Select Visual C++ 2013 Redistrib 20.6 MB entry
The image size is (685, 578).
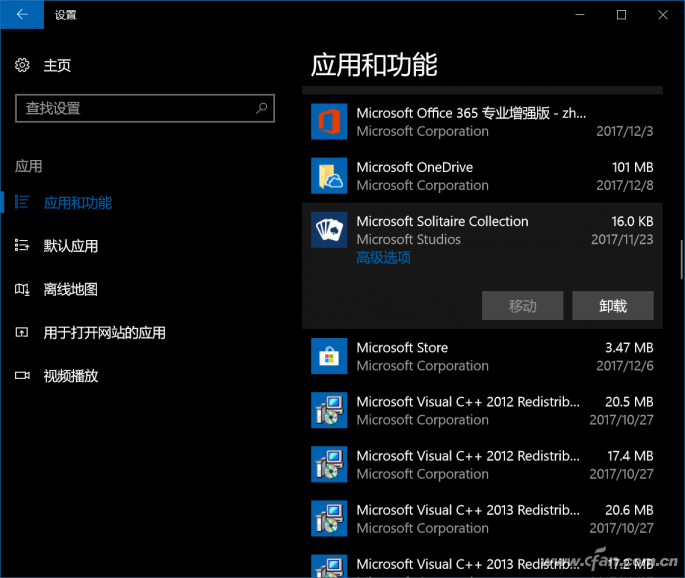[x=482, y=519]
